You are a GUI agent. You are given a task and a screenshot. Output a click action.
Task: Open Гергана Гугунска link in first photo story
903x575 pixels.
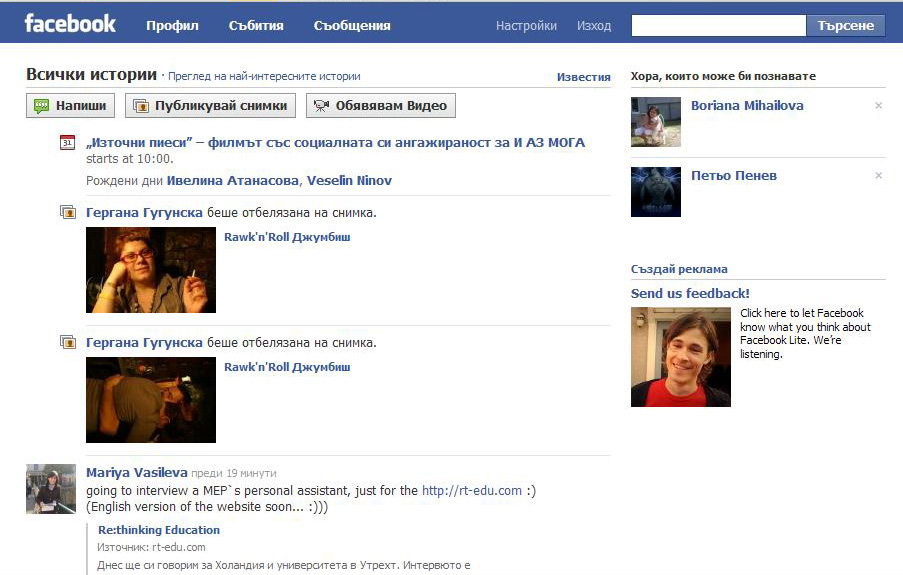pos(144,213)
